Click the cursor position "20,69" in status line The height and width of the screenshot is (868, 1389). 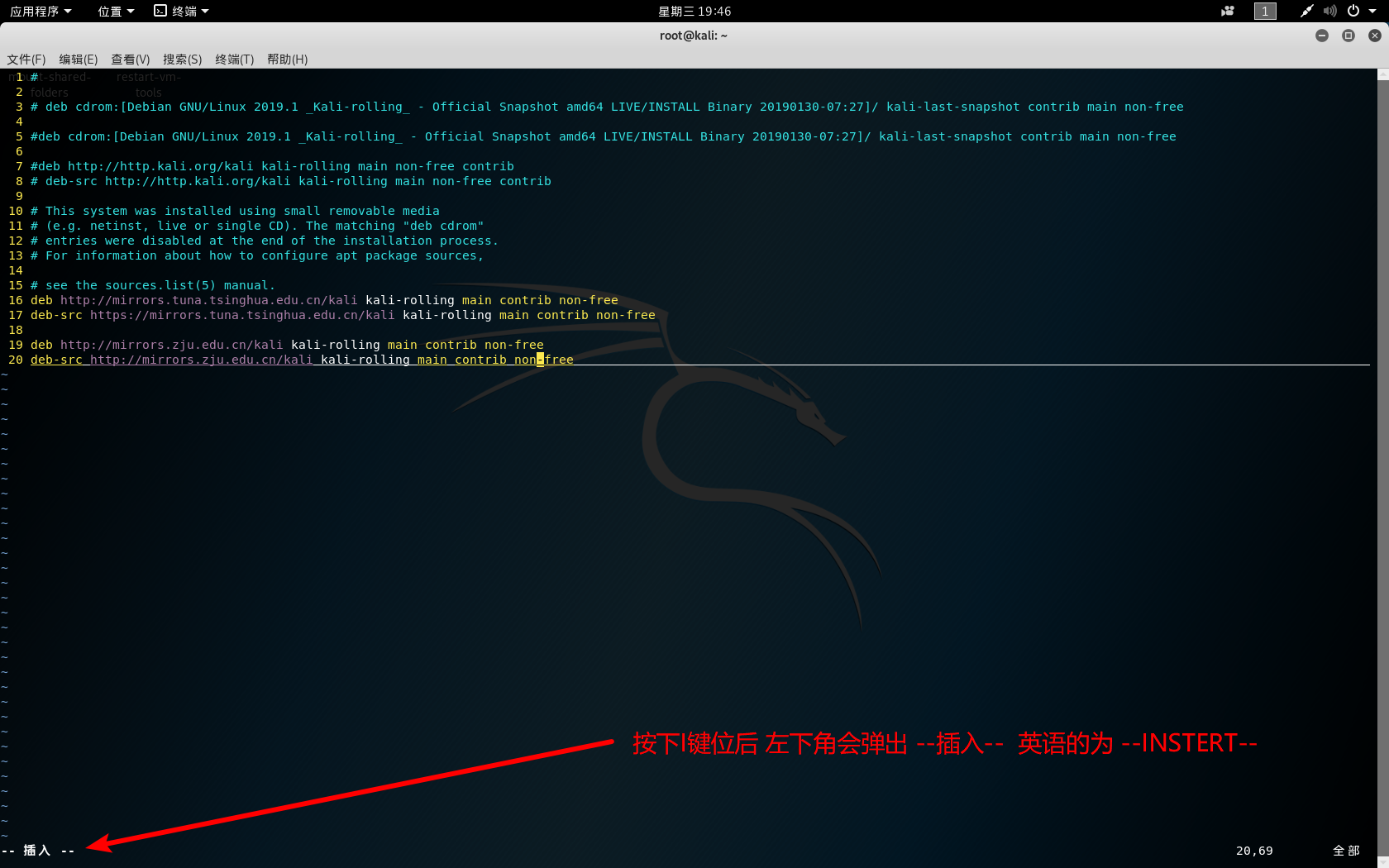(x=1254, y=851)
